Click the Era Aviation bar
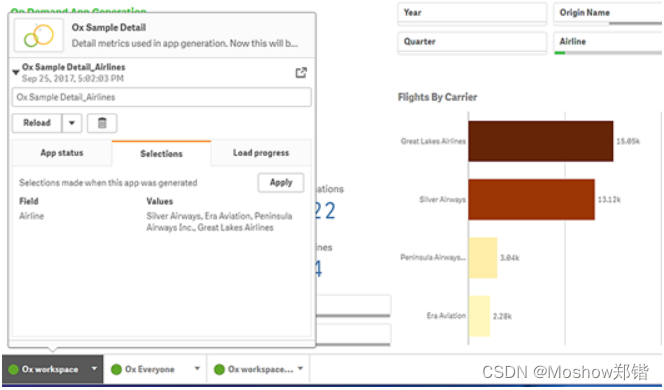664x390 pixels. [479, 316]
